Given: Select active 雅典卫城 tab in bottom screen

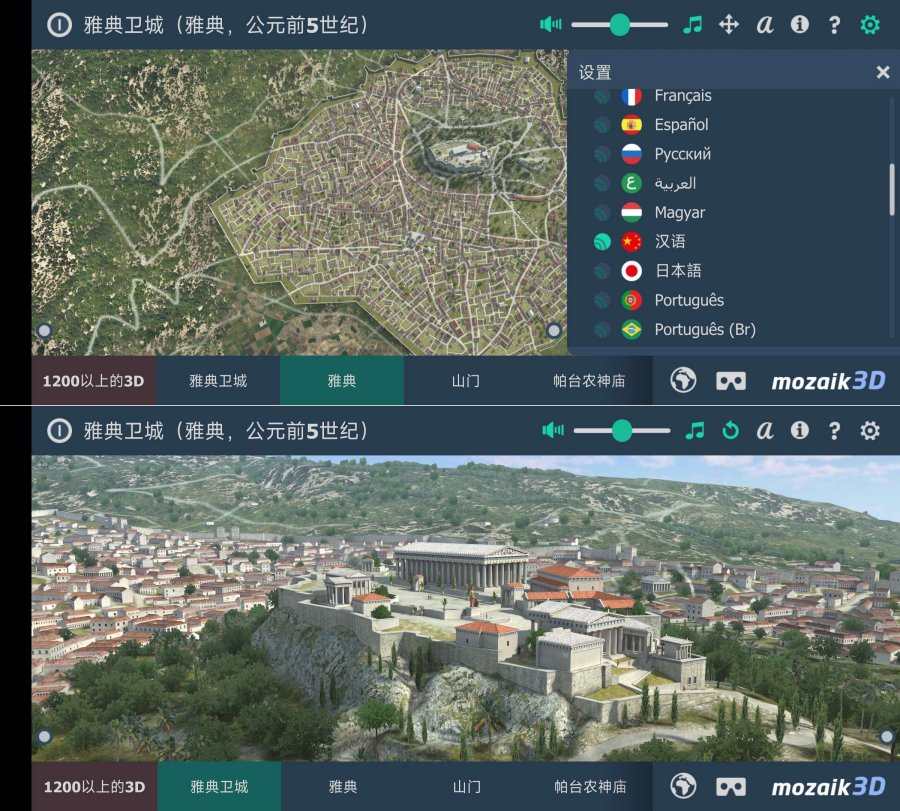Looking at the screenshot, I should [x=219, y=787].
